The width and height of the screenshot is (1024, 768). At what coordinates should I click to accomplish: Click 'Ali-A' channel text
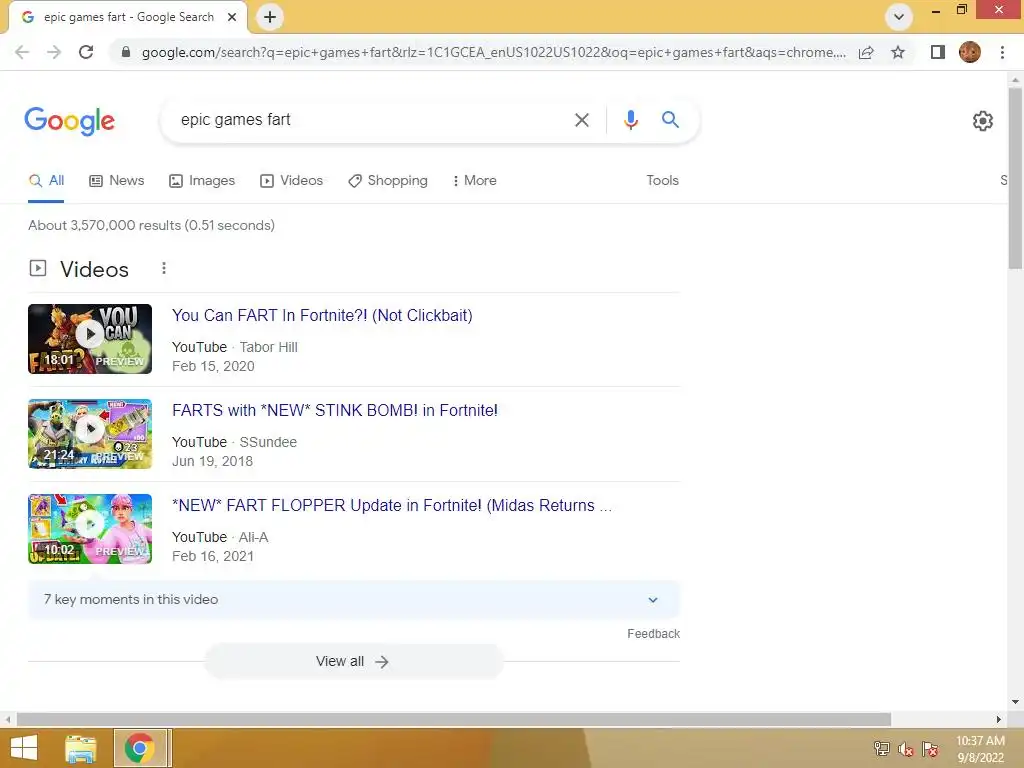253,537
